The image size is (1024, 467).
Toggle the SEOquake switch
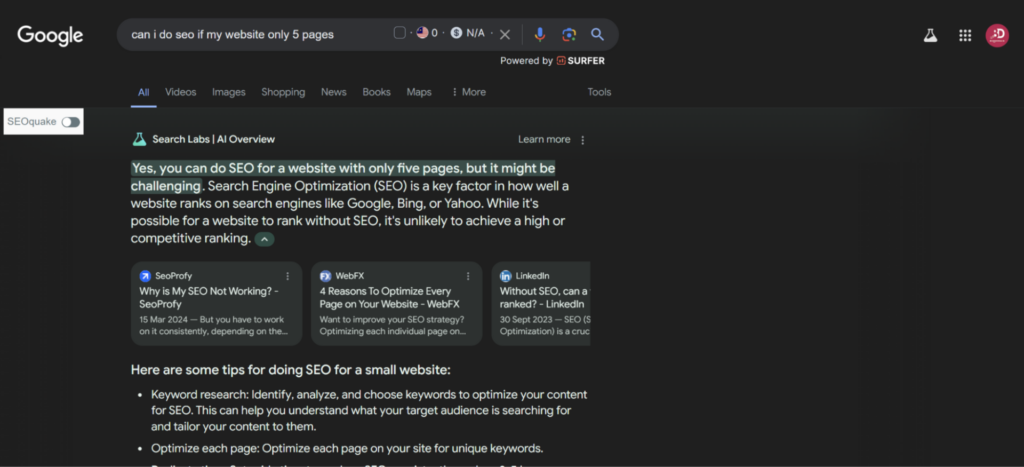coord(71,122)
